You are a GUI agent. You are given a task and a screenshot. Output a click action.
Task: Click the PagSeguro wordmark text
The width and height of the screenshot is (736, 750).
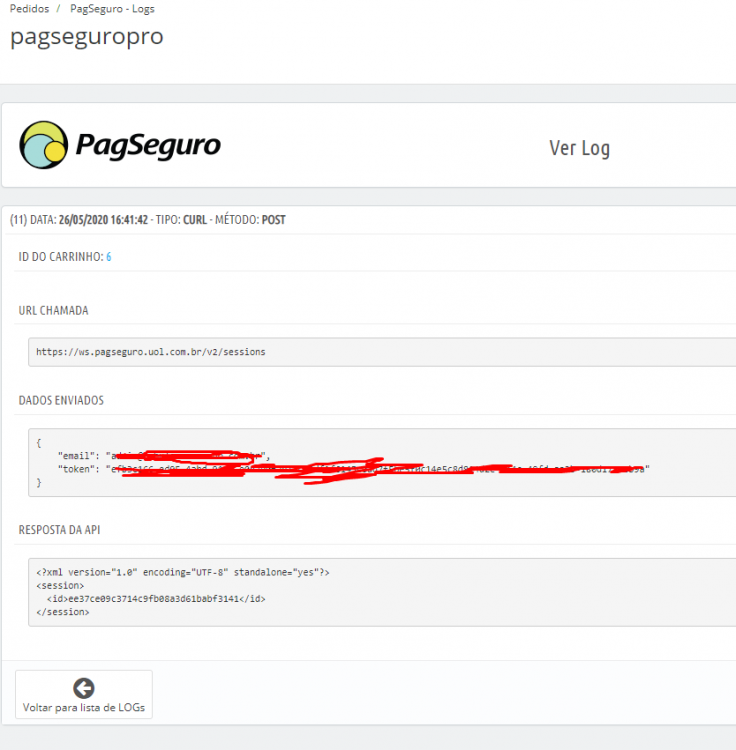point(148,145)
